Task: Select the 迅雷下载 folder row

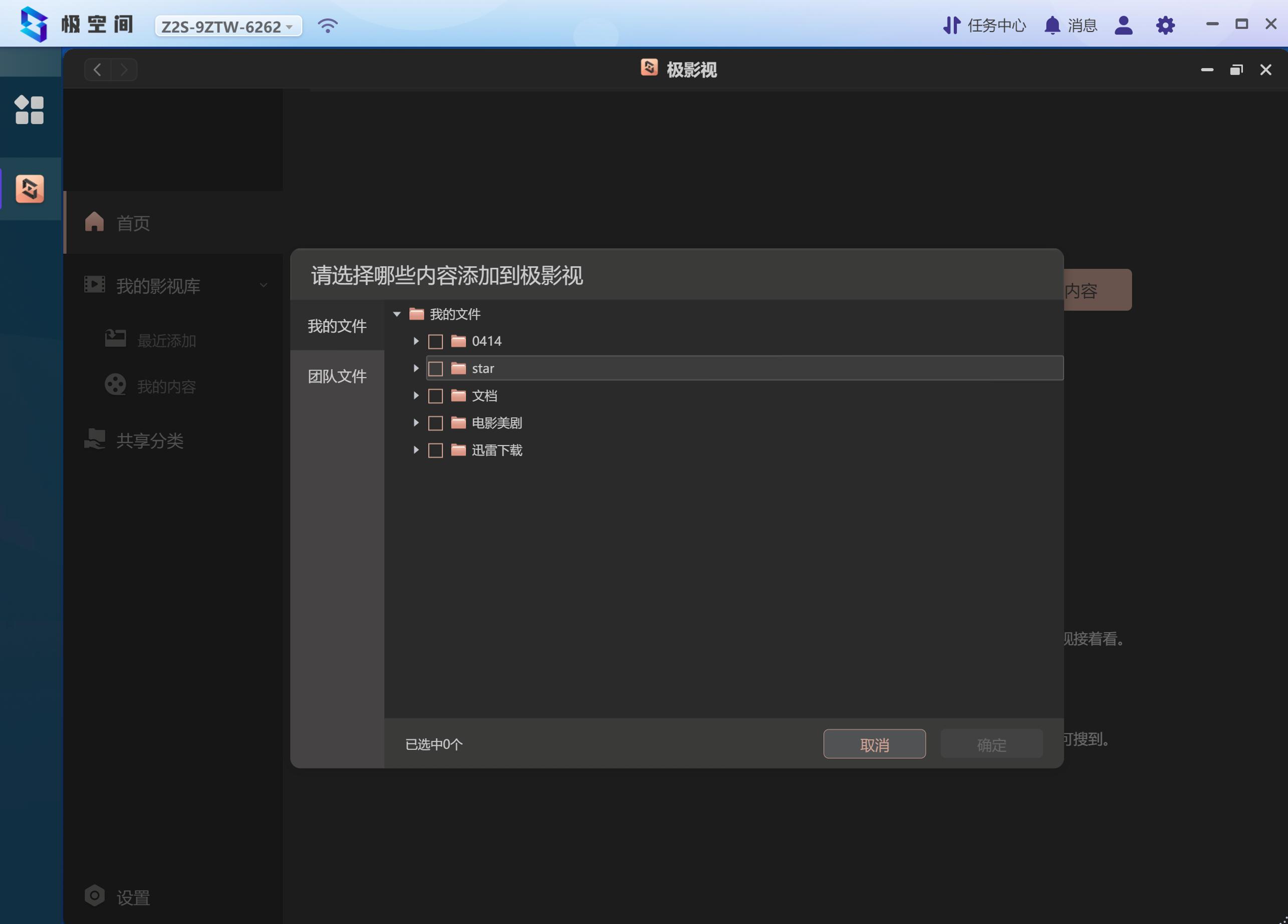Action: 497,451
